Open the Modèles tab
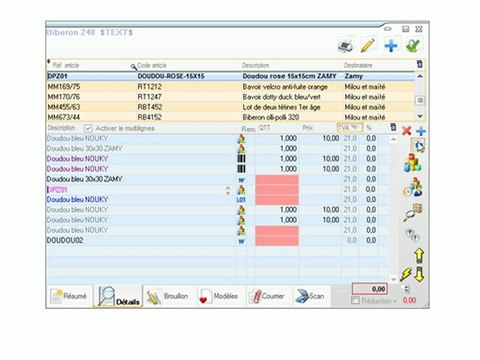Viewport: 480px width, 360px height. tap(221, 296)
